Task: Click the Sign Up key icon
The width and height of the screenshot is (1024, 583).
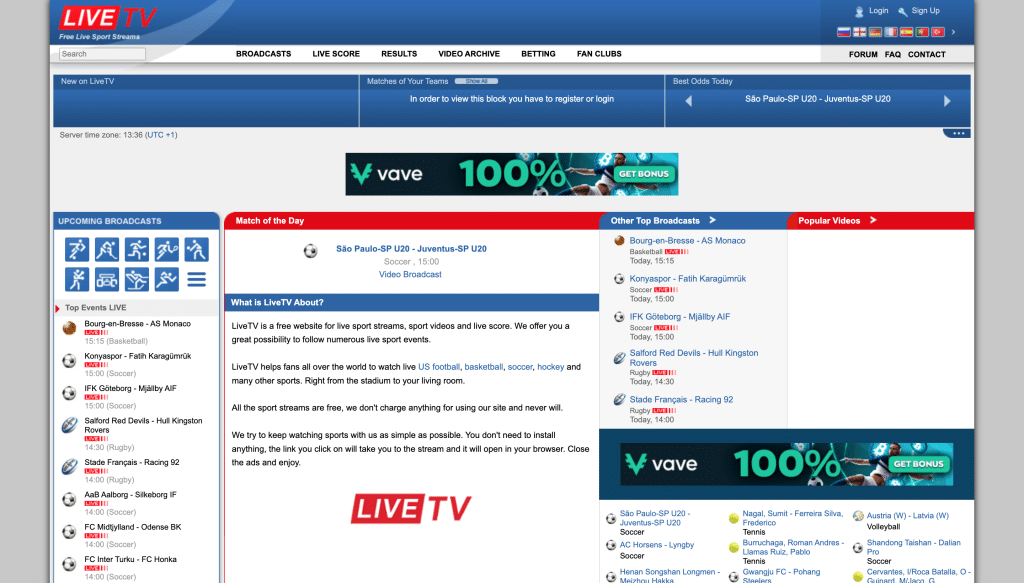Action: coord(903,11)
